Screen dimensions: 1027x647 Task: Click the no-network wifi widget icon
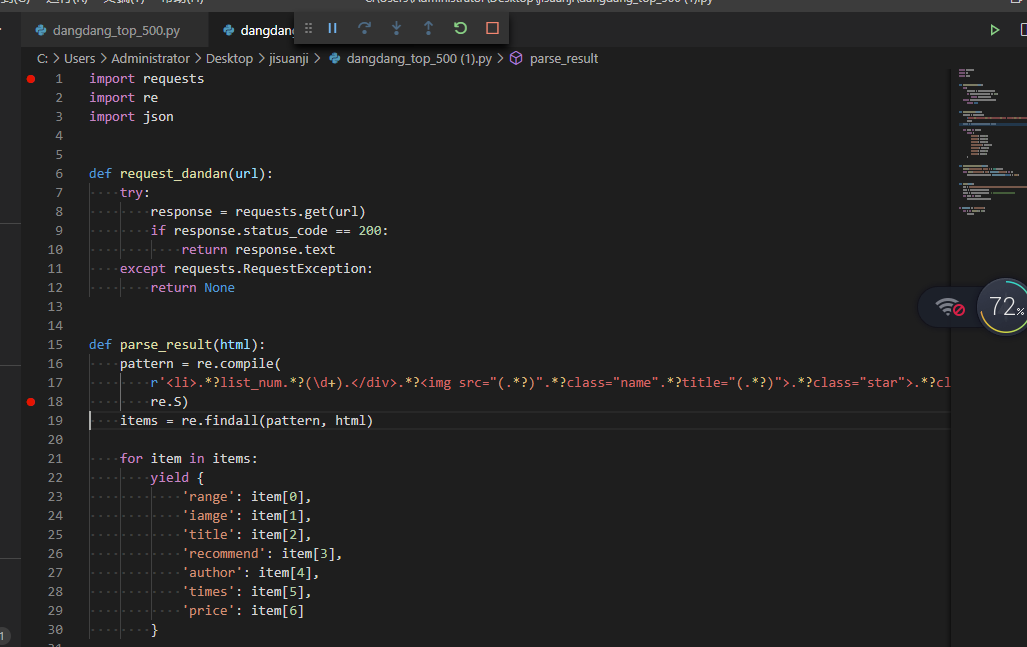click(950, 306)
